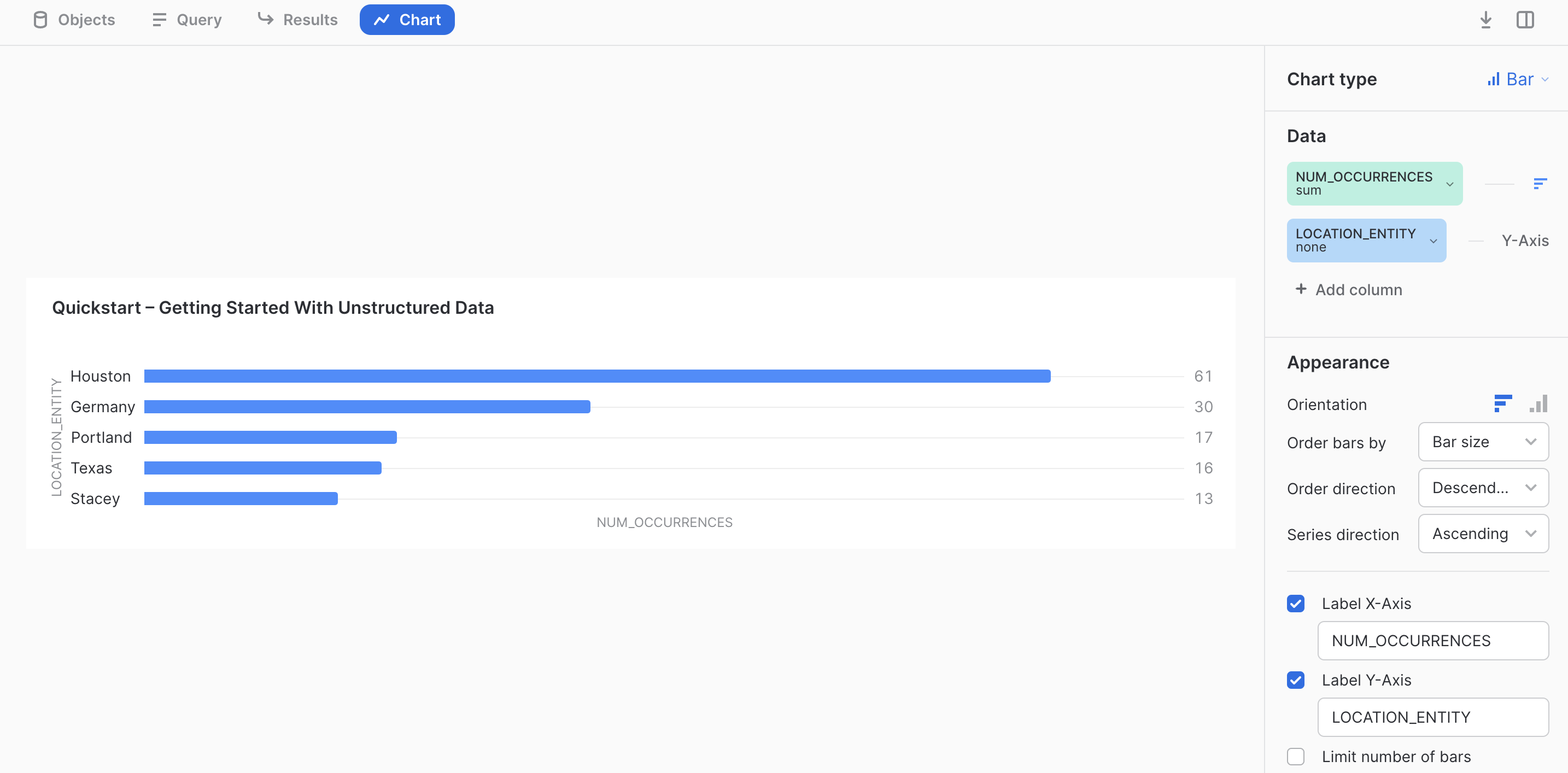Uncheck the Label Y-Axis checkbox
The width and height of the screenshot is (1568, 773).
coord(1296,680)
